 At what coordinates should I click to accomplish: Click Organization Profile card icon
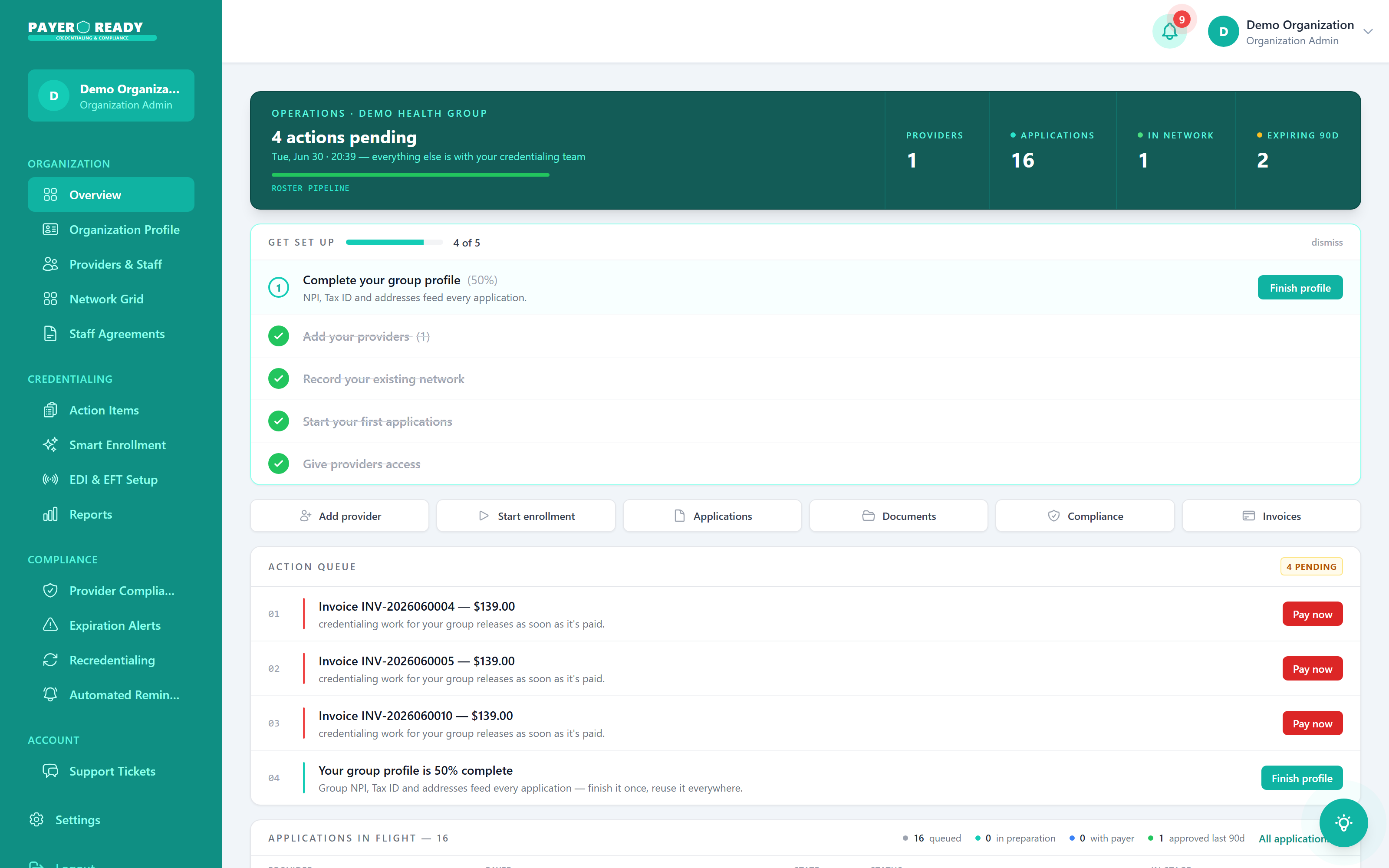[x=50, y=229]
